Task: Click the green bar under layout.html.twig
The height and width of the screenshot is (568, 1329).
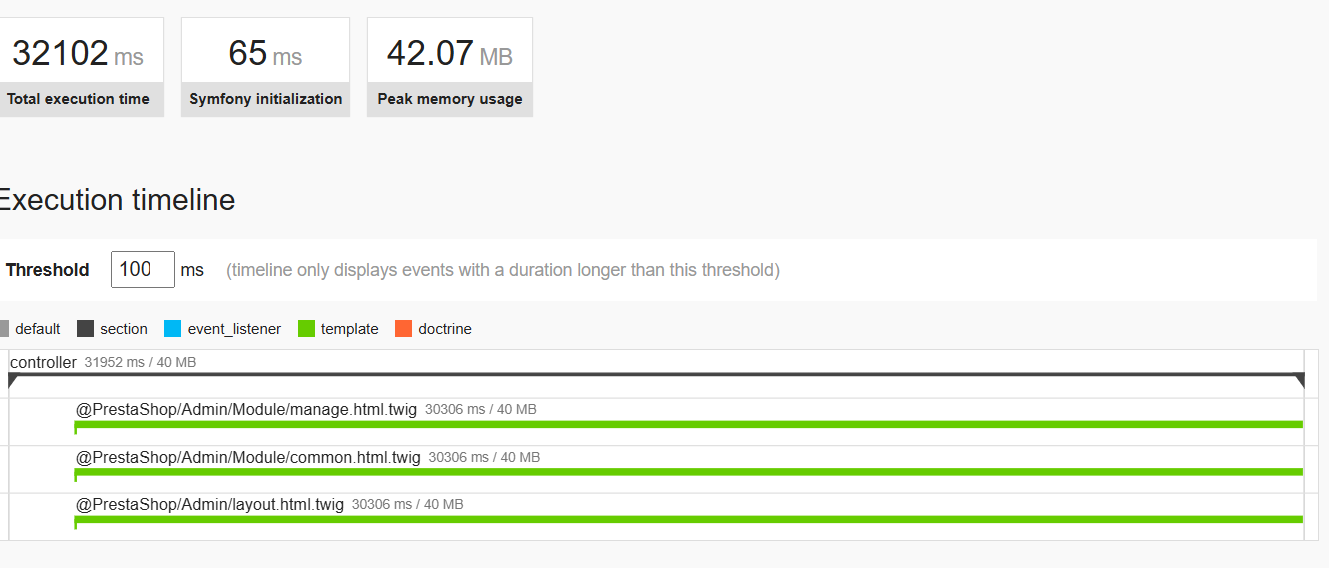Action: pyautogui.click(x=688, y=519)
